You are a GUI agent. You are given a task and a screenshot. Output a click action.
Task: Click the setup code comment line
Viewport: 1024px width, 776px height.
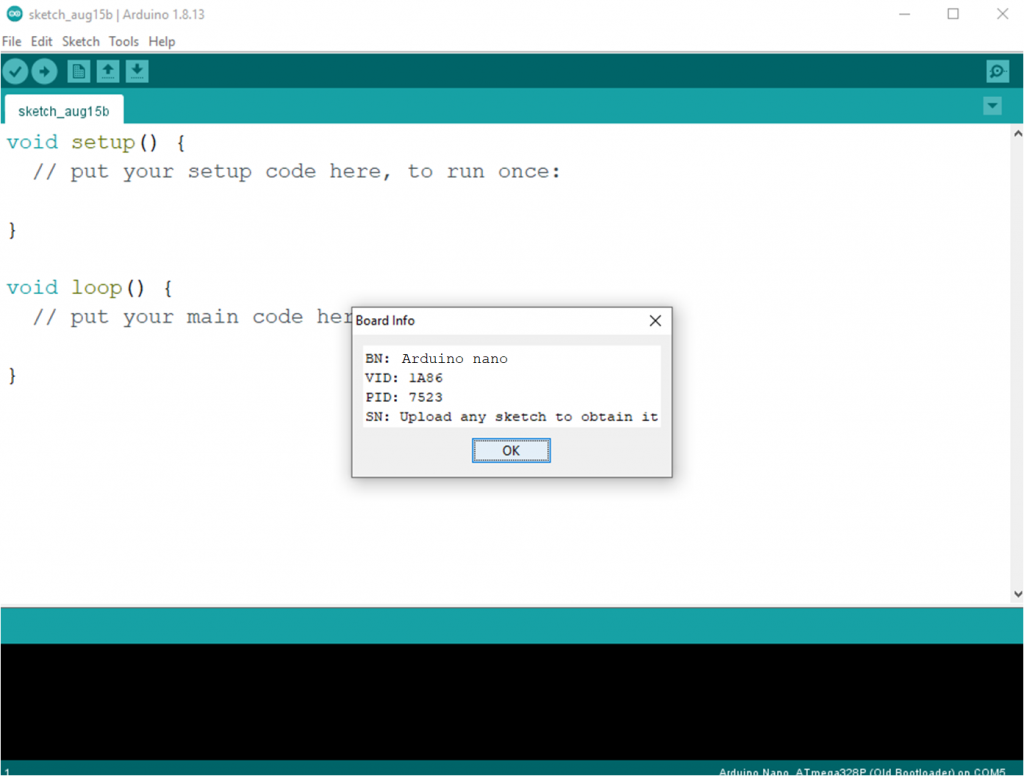[296, 172]
